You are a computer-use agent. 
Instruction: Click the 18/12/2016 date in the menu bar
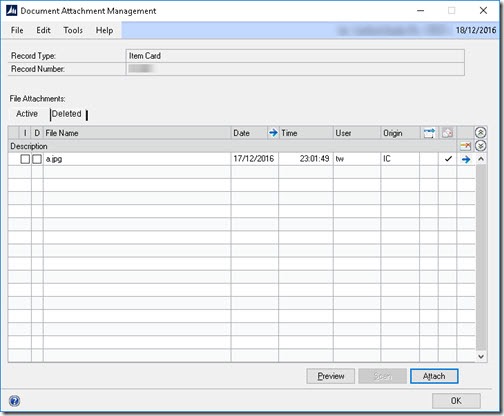point(476,30)
